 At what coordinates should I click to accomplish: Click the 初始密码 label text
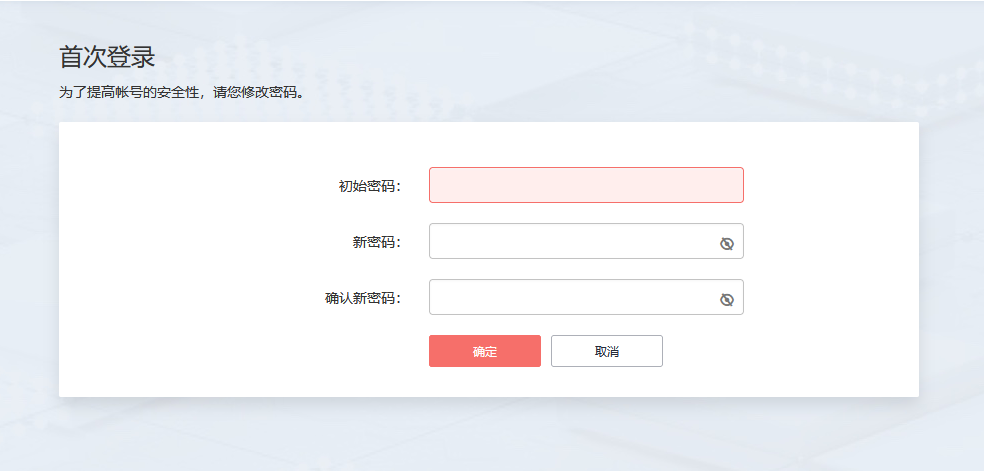tap(369, 186)
